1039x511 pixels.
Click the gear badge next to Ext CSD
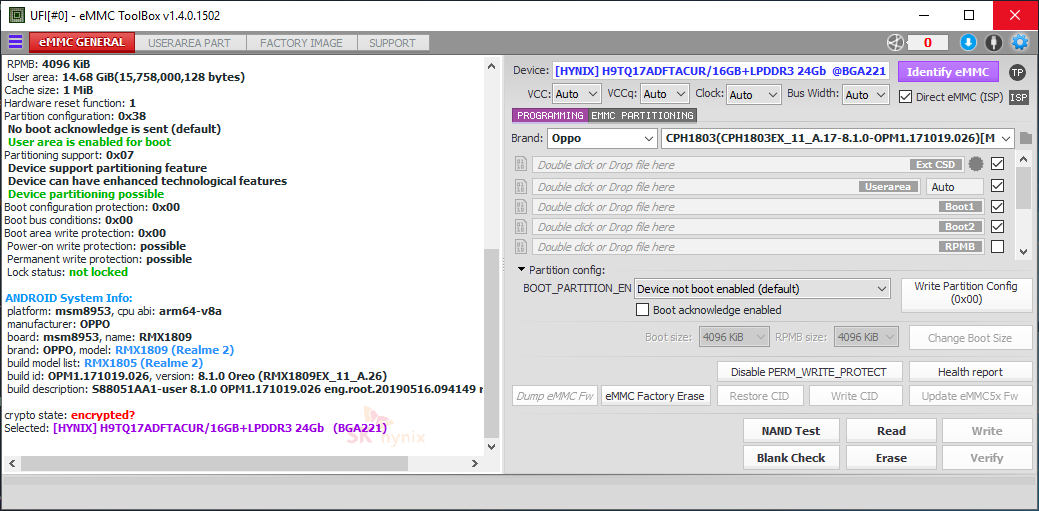pyautogui.click(x=975, y=164)
